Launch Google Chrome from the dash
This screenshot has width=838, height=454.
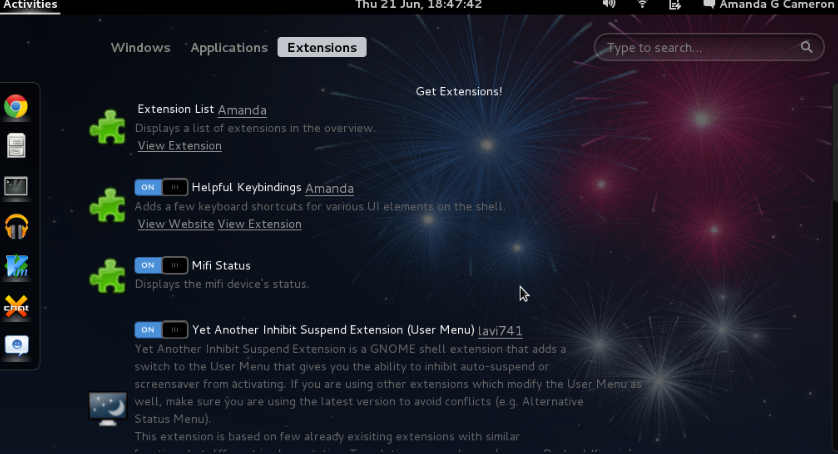[16, 106]
